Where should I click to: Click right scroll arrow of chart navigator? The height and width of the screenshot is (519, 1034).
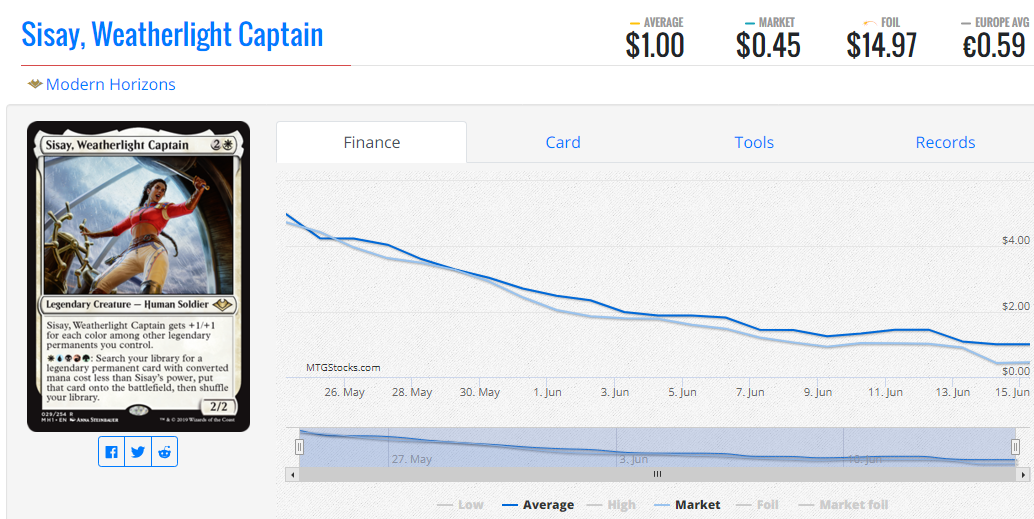click(1023, 474)
